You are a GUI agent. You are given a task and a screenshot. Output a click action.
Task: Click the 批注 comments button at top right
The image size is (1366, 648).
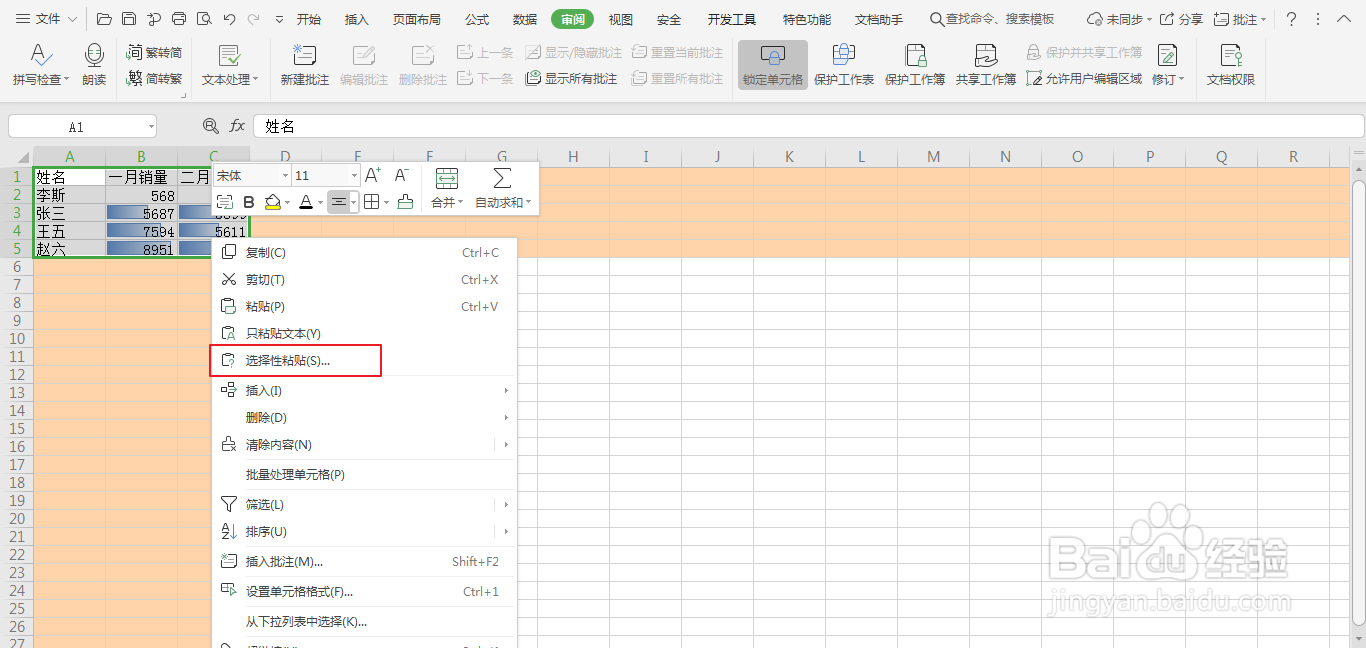(1240, 19)
